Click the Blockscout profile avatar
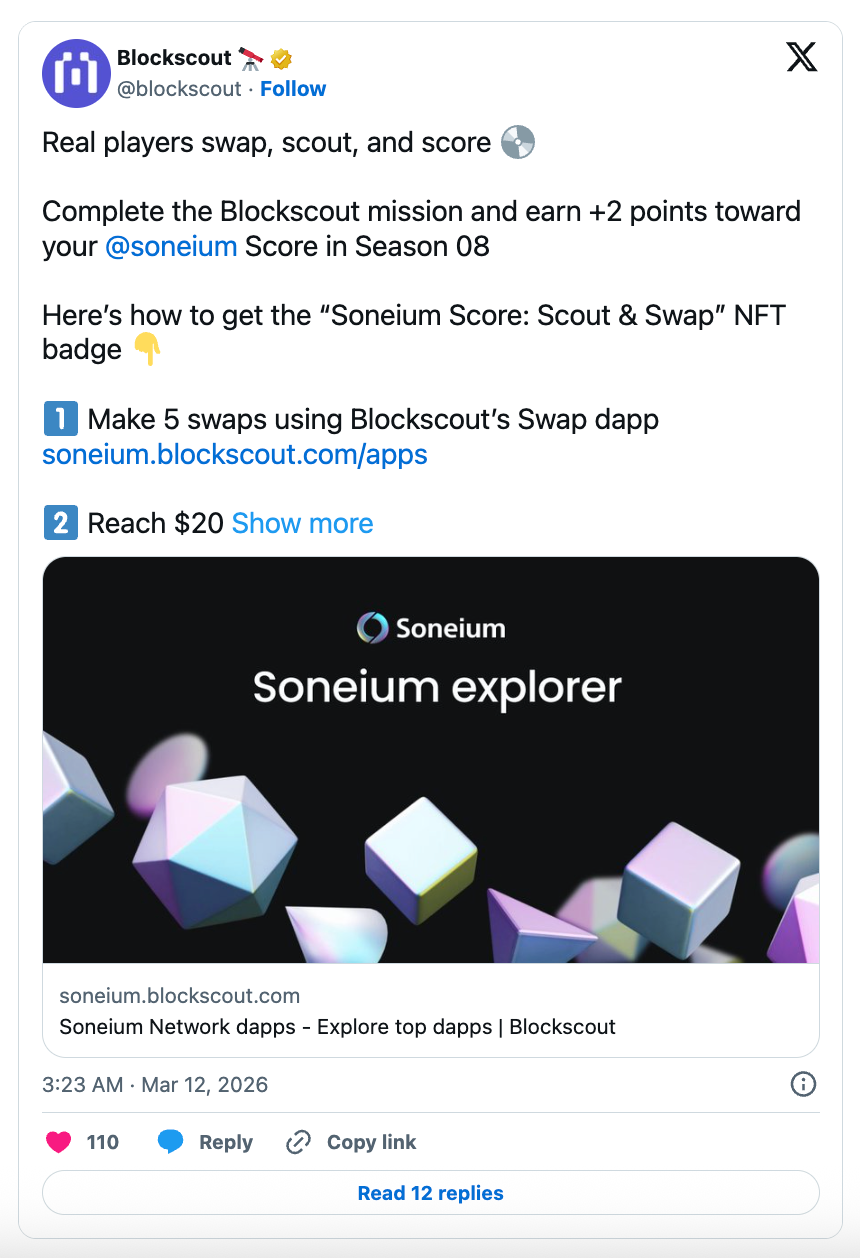The image size is (860, 1258). coord(76,74)
